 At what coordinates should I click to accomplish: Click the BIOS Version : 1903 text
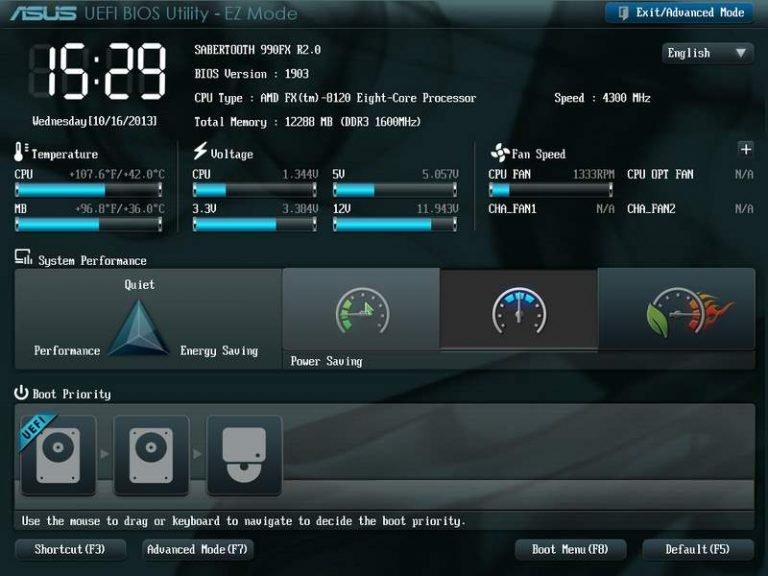point(252,74)
